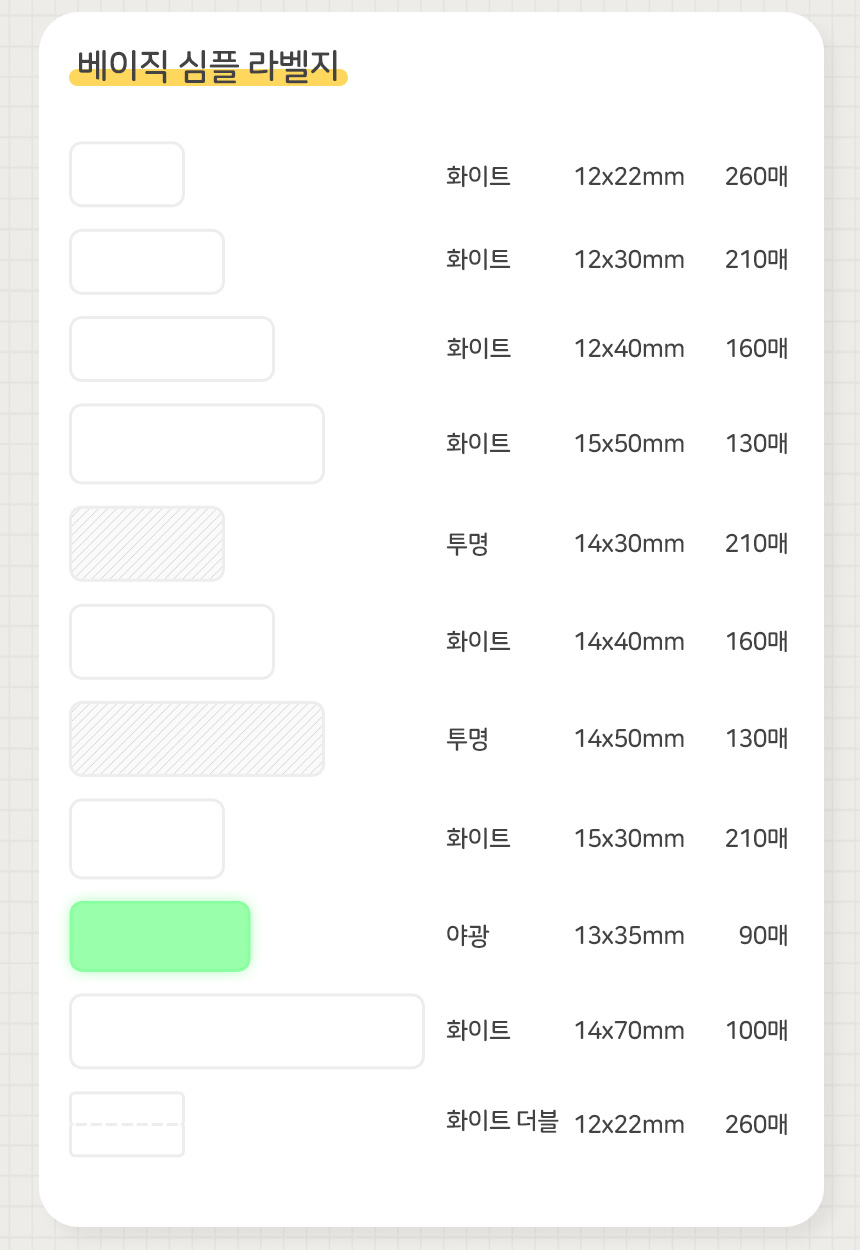860x1250 pixels.
Task: Click the 베이직 심플 라벨지 heading
Action: [x=208, y=66]
